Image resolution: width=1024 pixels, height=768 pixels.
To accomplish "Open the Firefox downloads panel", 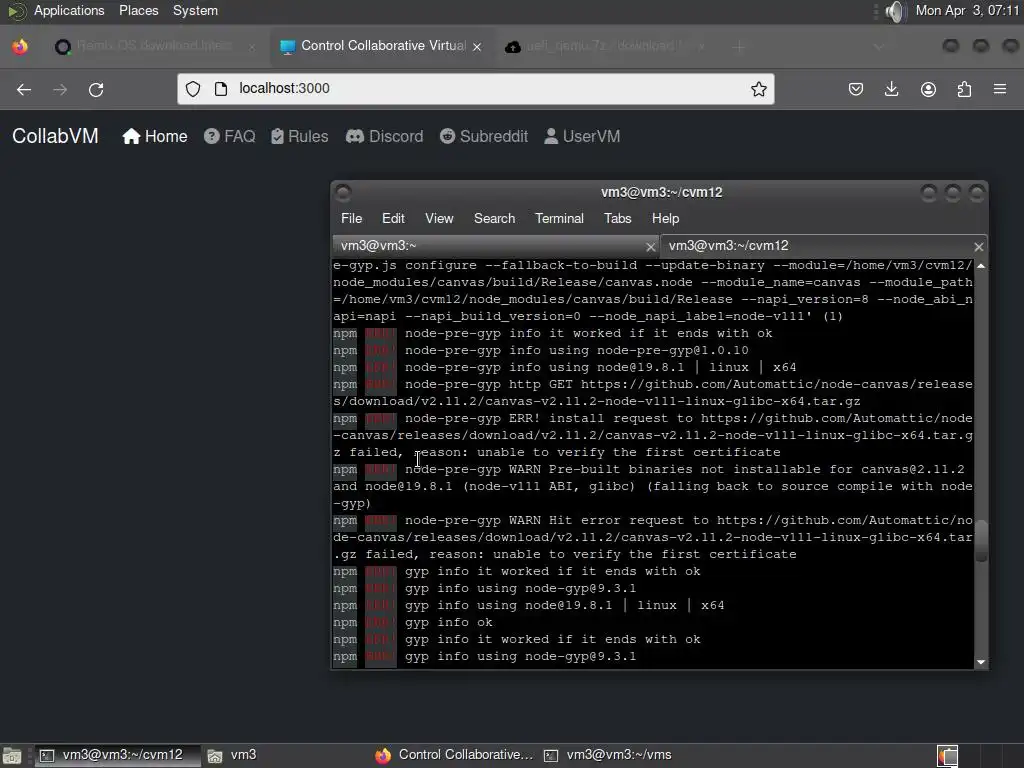I will [891, 89].
